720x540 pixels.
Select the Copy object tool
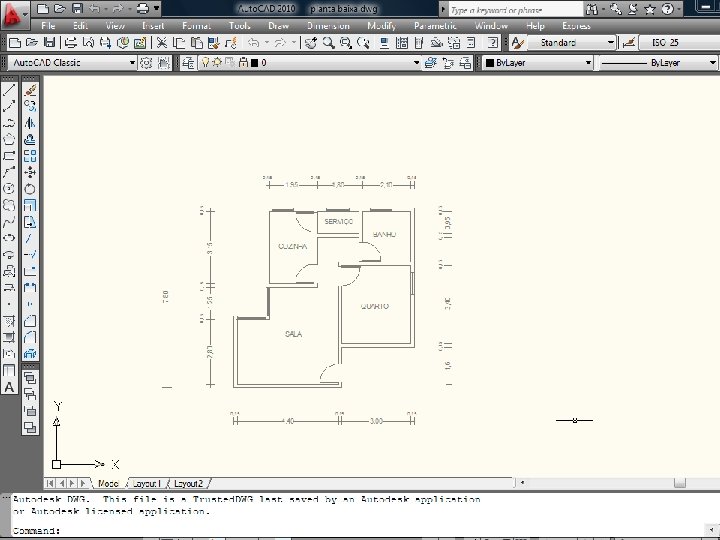pos(30,106)
